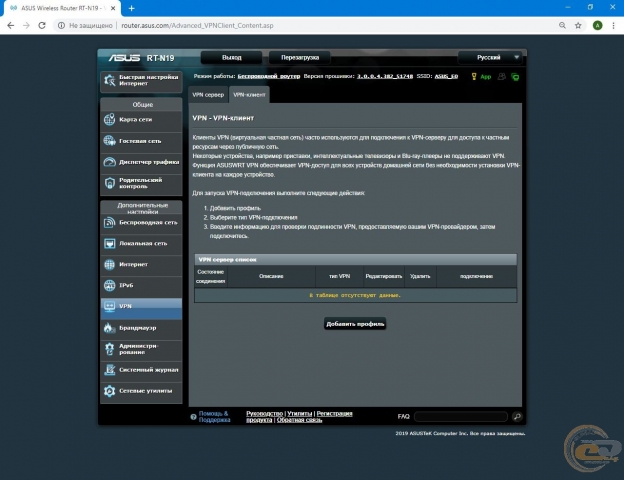Click inside the FAQ search field
The height and width of the screenshot is (480, 624).
click(x=460, y=416)
